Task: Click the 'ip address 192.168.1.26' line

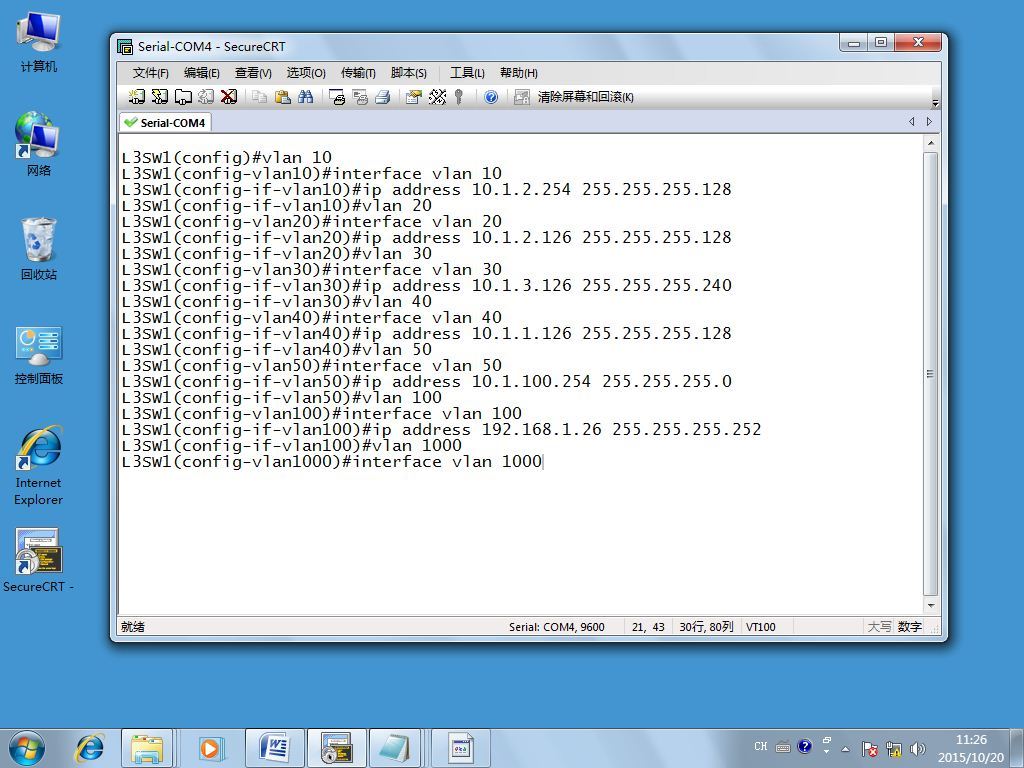Action: pos(441,430)
